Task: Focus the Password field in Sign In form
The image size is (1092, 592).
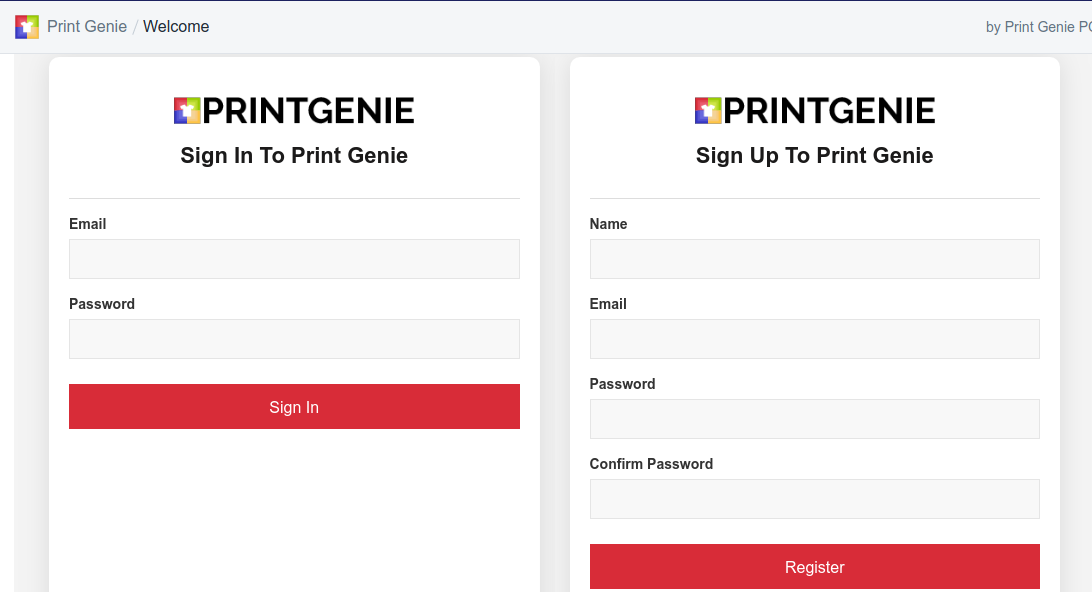Action: point(294,339)
